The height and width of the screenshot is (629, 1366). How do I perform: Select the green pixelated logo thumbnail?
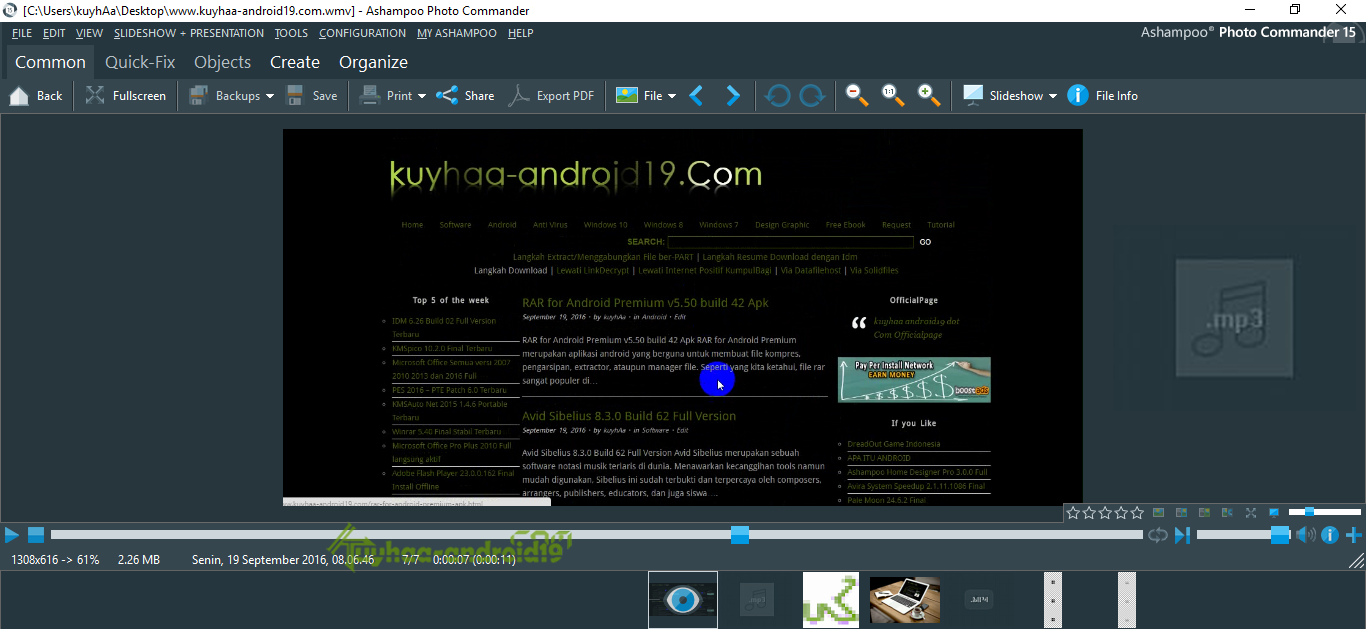coord(831,600)
